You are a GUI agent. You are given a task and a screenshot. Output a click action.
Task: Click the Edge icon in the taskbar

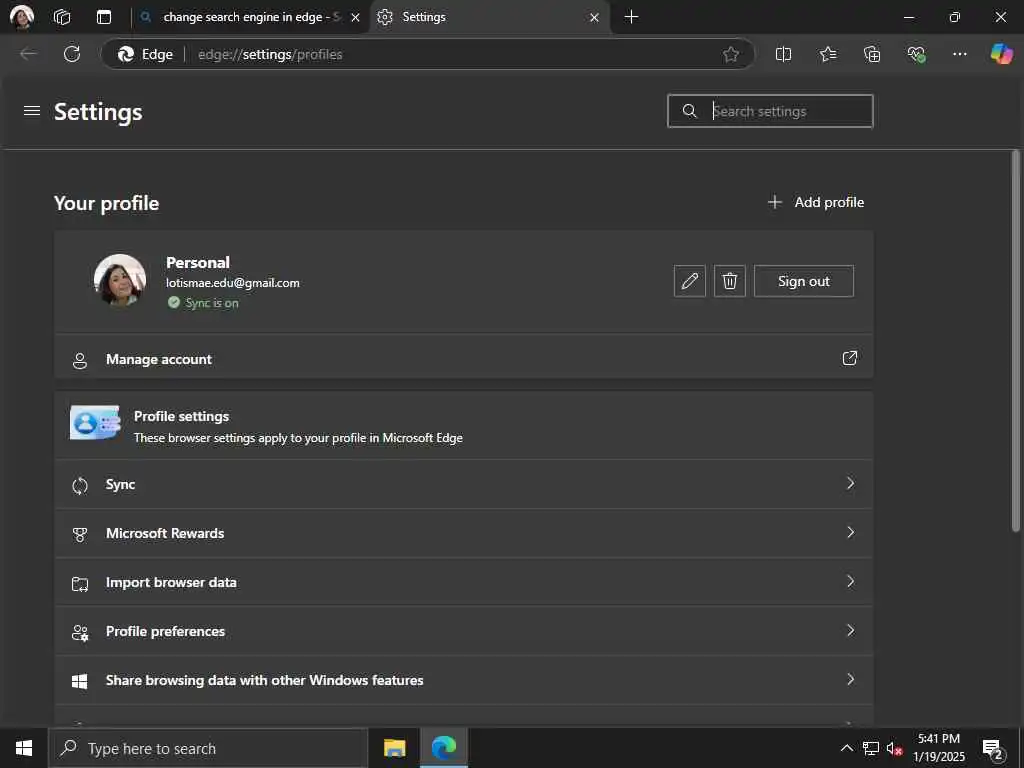pyautogui.click(x=443, y=748)
